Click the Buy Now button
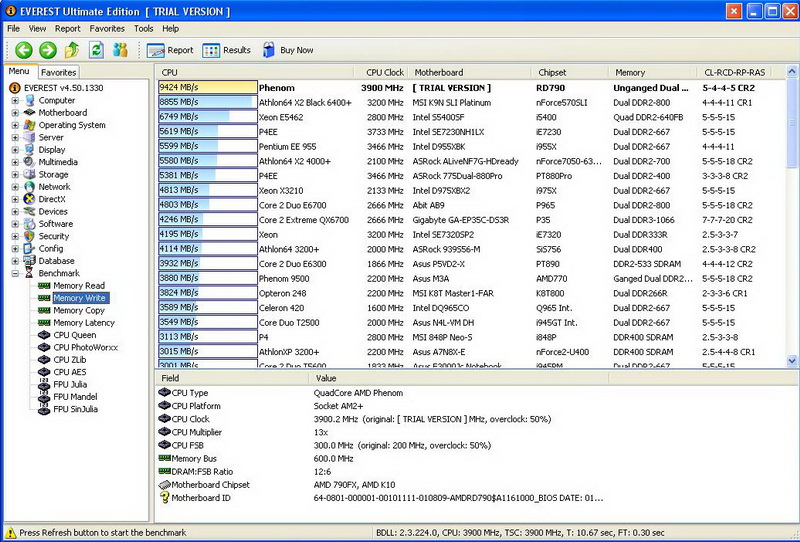The height and width of the screenshot is (542, 800). tap(288, 50)
